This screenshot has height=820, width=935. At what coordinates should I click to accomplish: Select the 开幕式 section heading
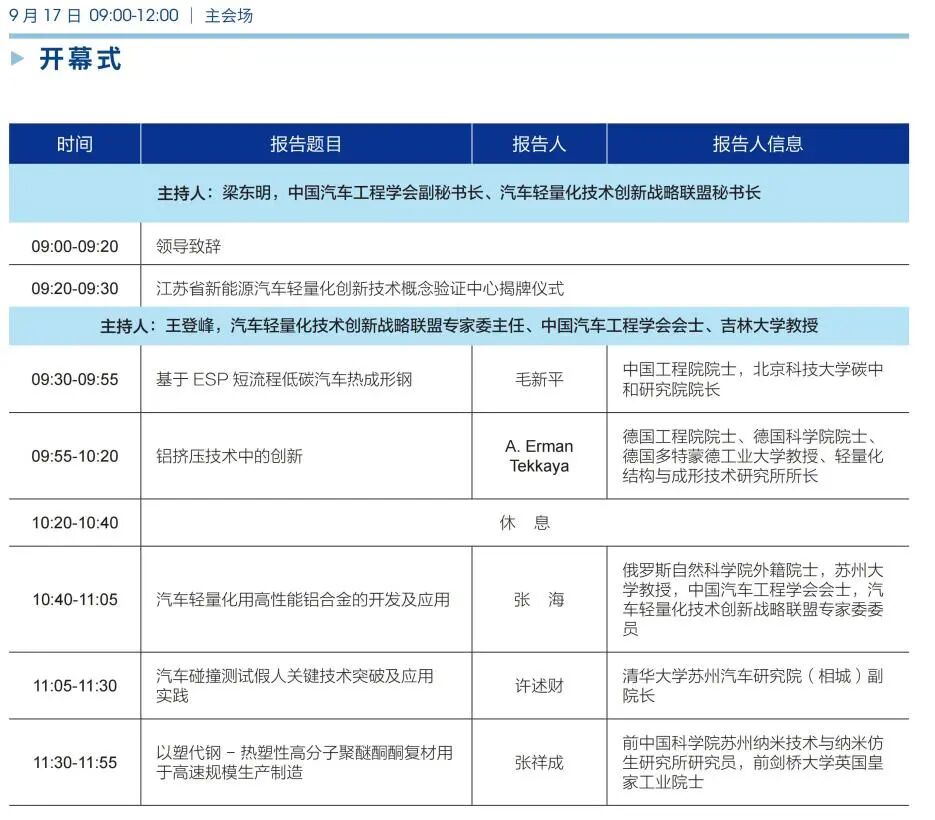[80, 59]
